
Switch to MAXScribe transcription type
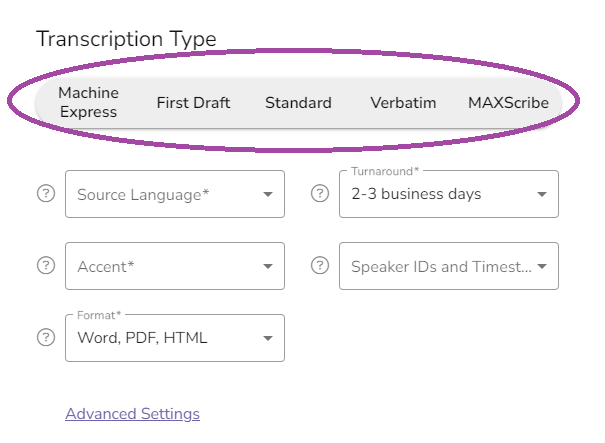click(508, 103)
